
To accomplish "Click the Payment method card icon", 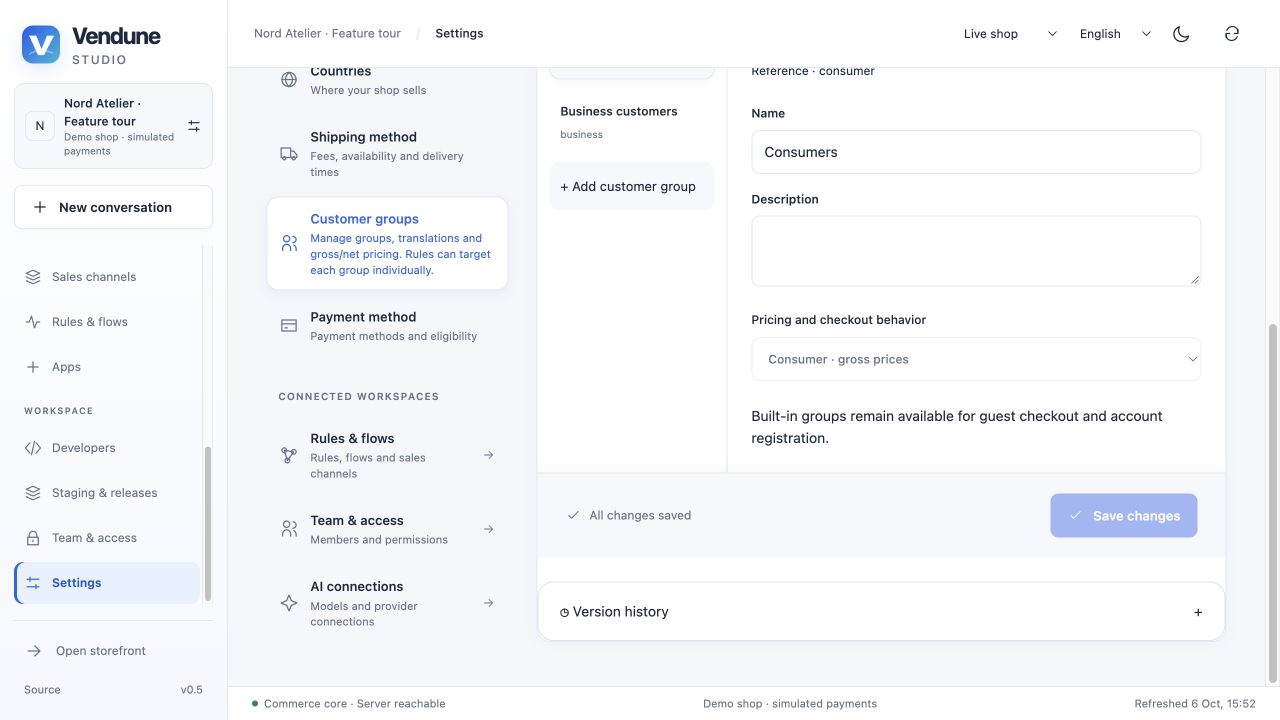I will tap(289, 326).
